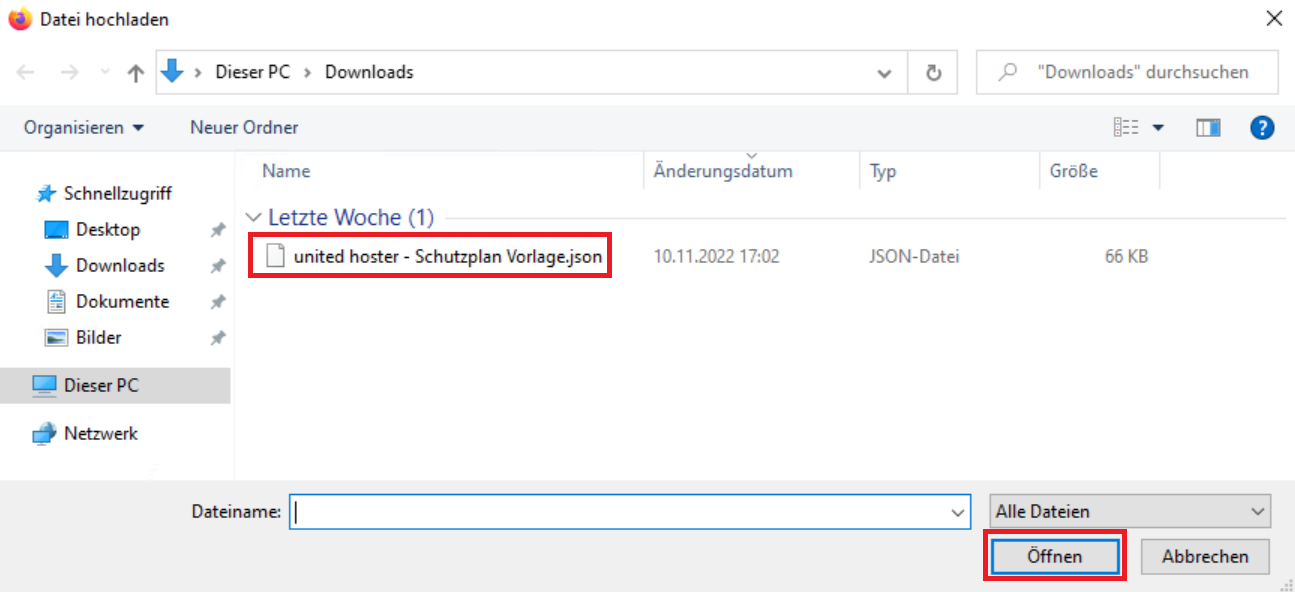Select 'Dieser PC' in the breadcrumb path
The width and height of the screenshot is (1295, 592).
(x=252, y=72)
